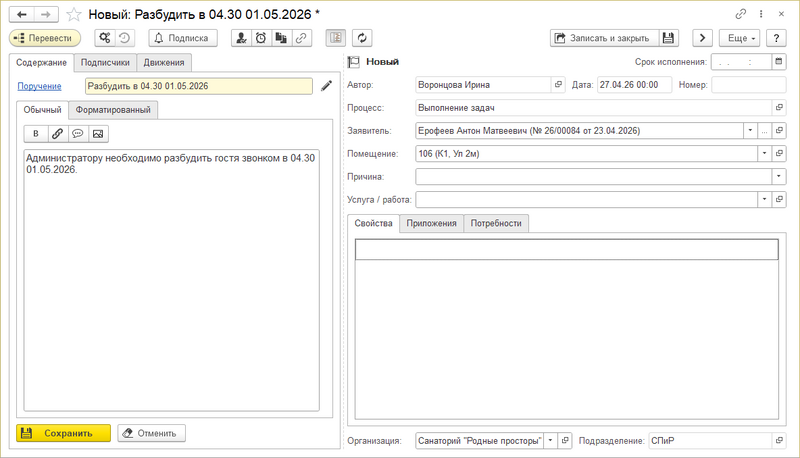Click the person with checkmark icon
This screenshot has height=458, width=800.
tap(241, 38)
